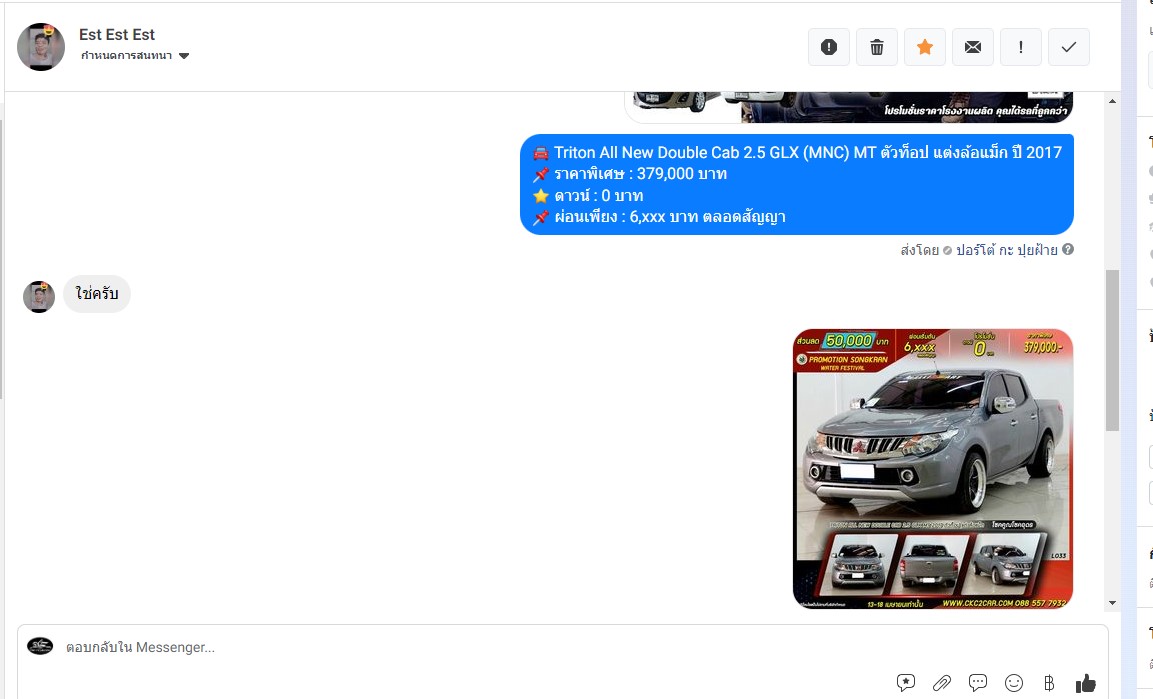This screenshot has height=699, width=1153.
Task: Open the customer avatar beside the 'ใช่ครับ' message
Action: (39, 297)
